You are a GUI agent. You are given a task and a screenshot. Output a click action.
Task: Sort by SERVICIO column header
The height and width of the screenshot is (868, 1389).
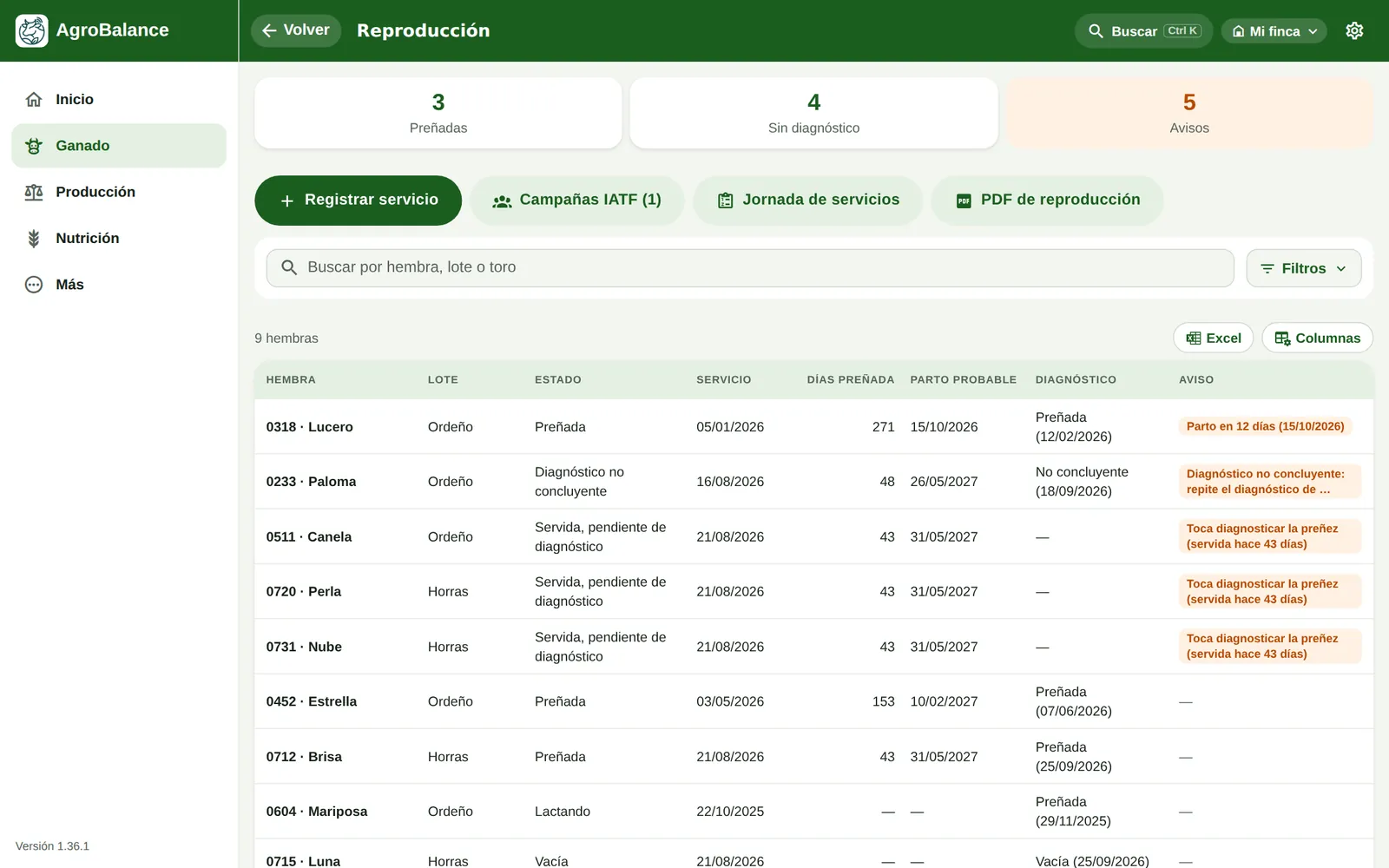click(724, 380)
